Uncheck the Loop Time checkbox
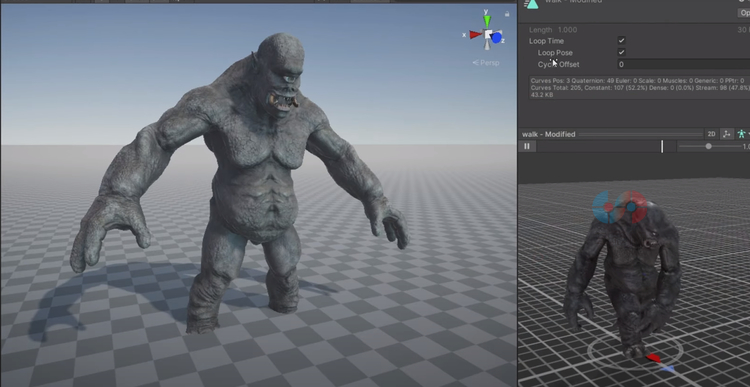 click(x=621, y=41)
